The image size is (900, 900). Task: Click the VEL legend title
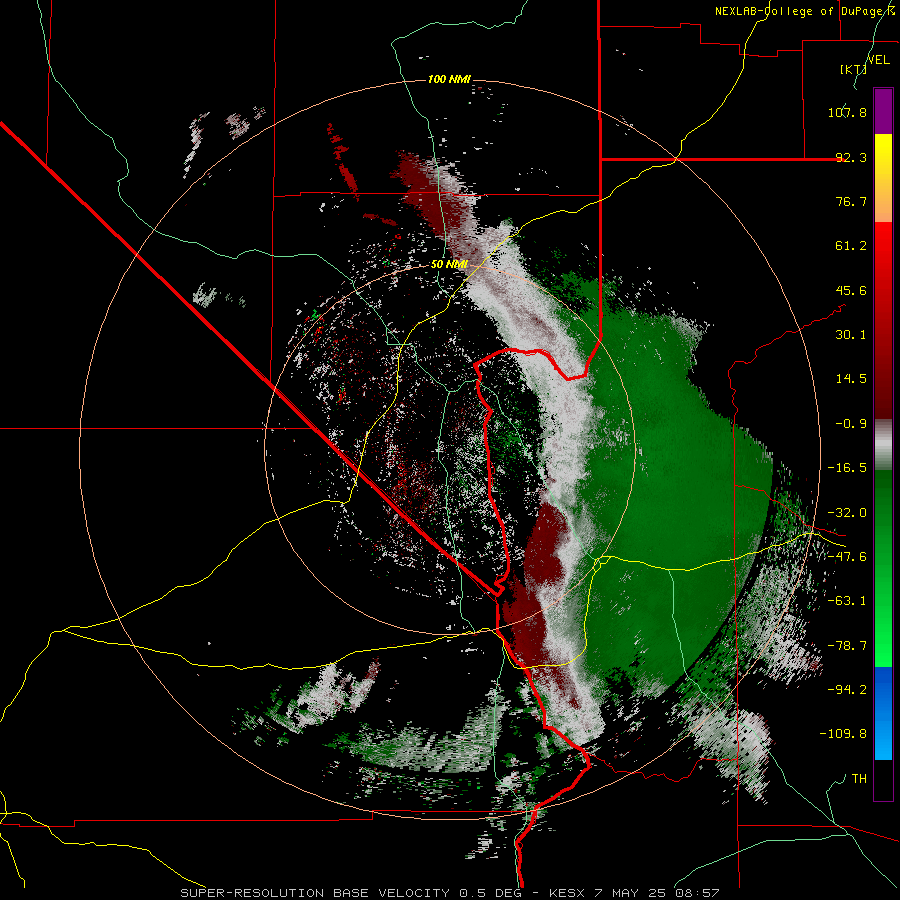pyautogui.click(x=878, y=60)
